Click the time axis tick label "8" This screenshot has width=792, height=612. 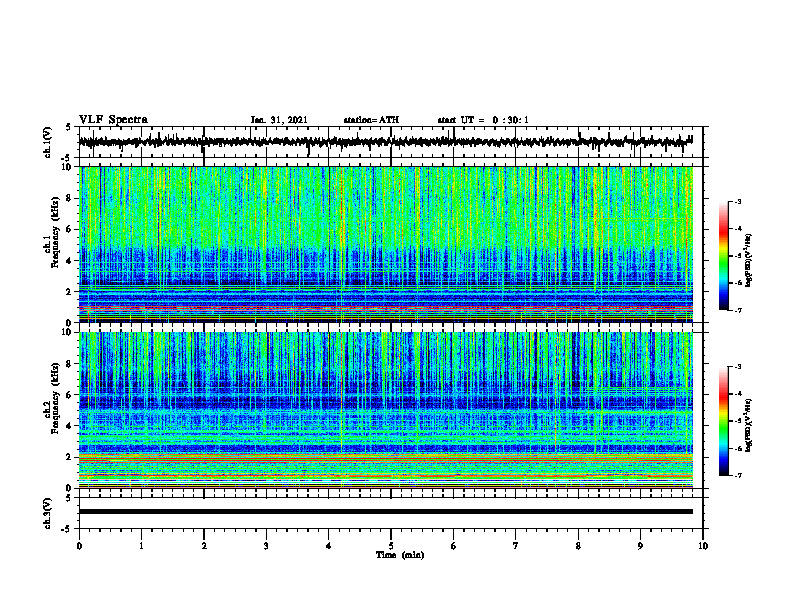578,546
